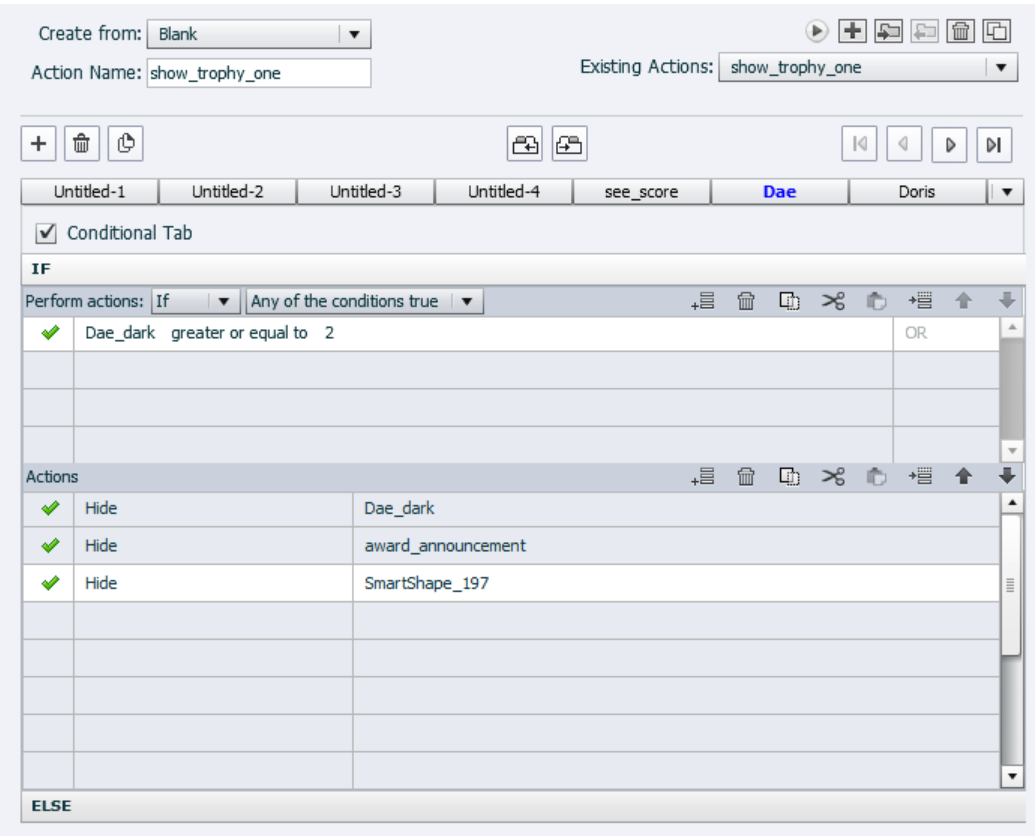Open 'Any of the conditions true' dropdown
Image resolution: width=1035 pixels, height=836 pixels.
click(365, 301)
